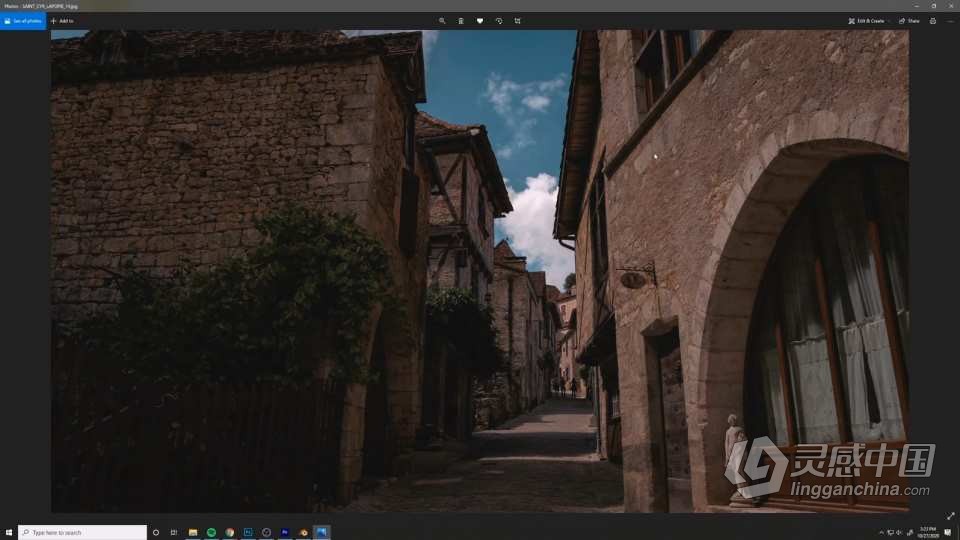This screenshot has width=960, height=540.
Task: Open the pen/ink workspace tray icon
Action: (910, 533)
